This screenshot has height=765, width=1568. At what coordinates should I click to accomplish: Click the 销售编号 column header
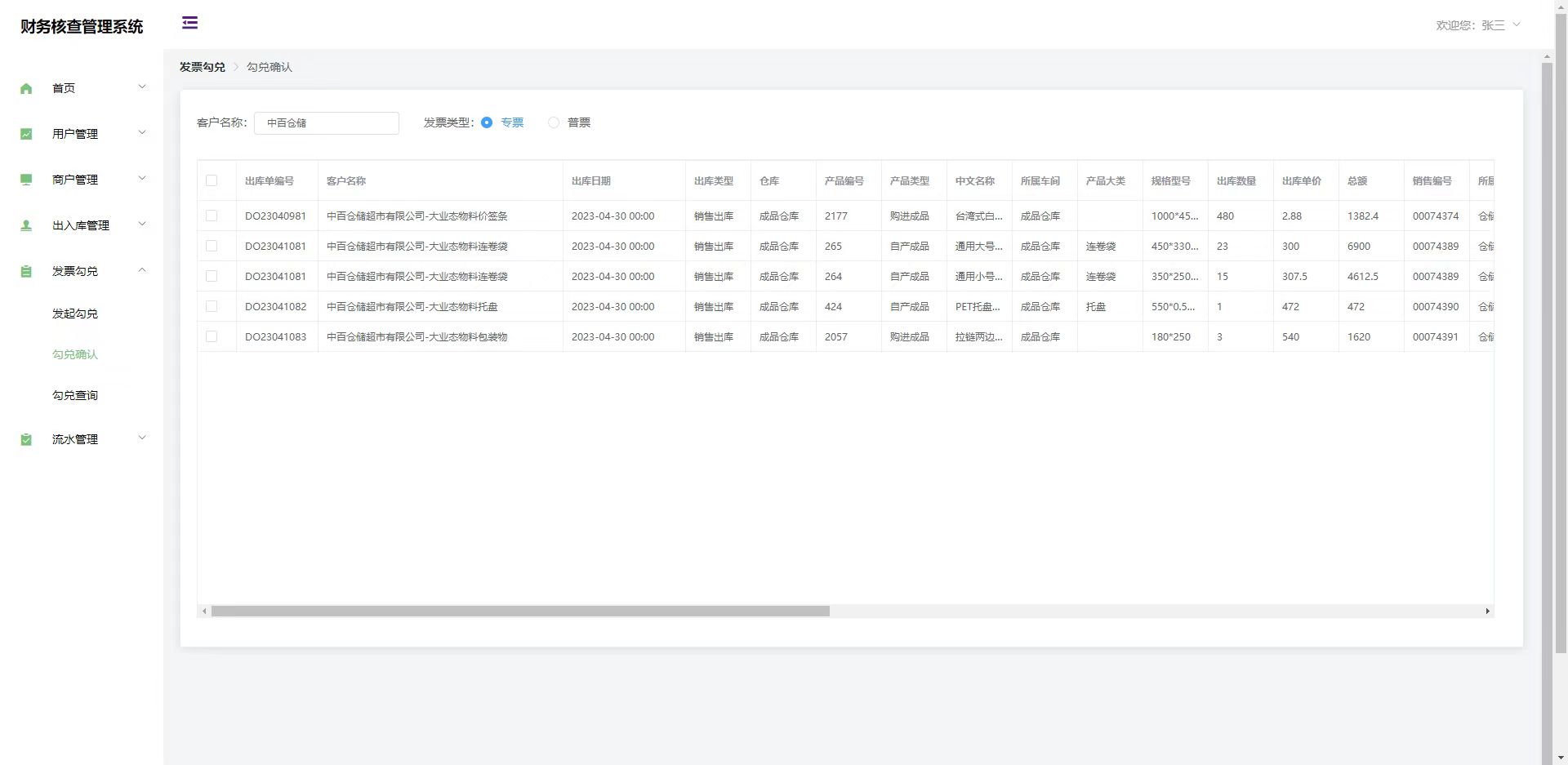pos(1432,180)
